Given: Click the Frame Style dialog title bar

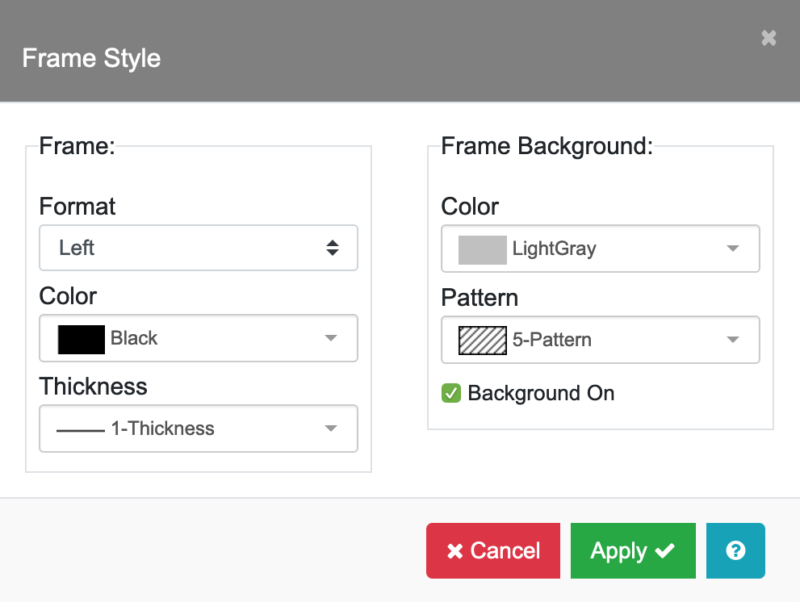Looking at the screenshot, I should 91,58.
